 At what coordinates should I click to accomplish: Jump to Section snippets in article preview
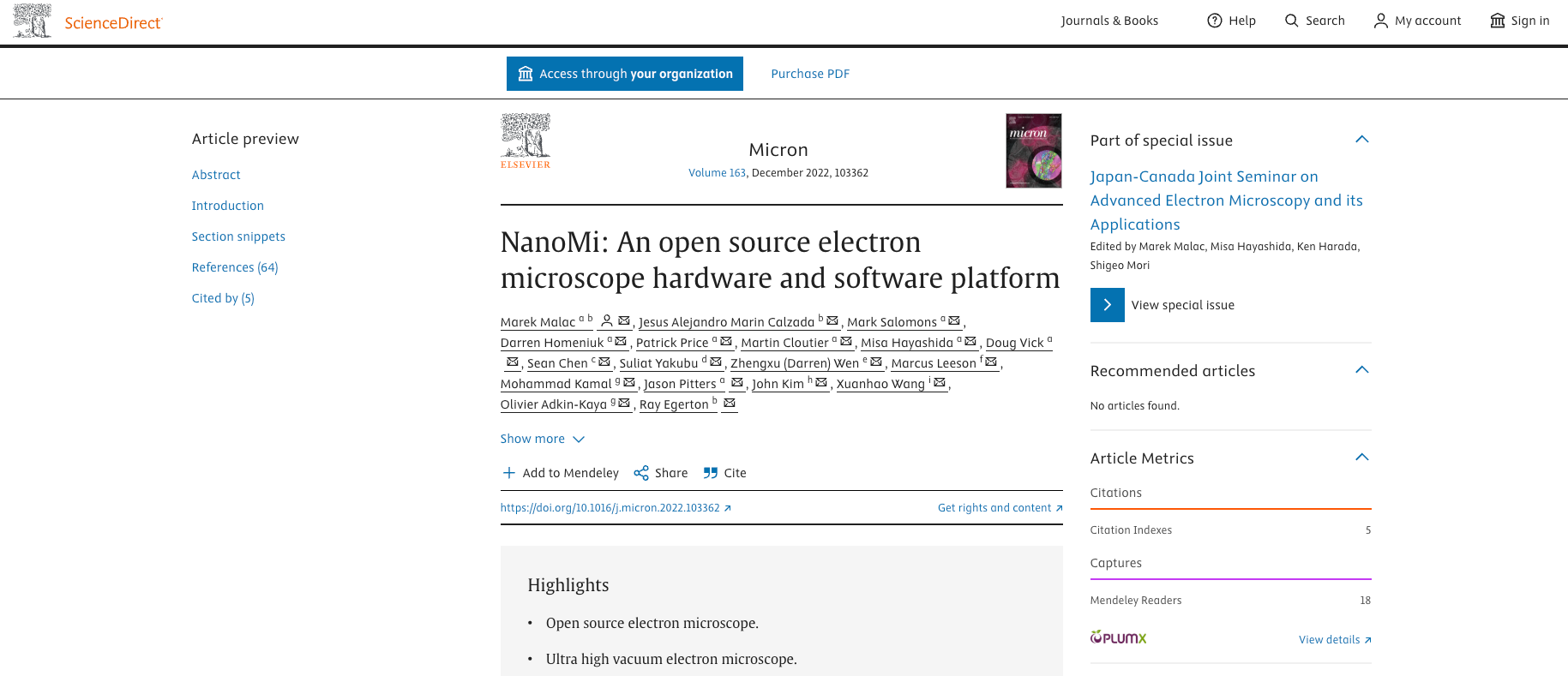point(238,236)
